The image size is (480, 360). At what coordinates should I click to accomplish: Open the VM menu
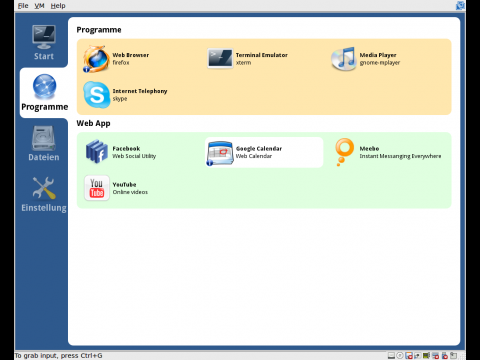point(39,6)
